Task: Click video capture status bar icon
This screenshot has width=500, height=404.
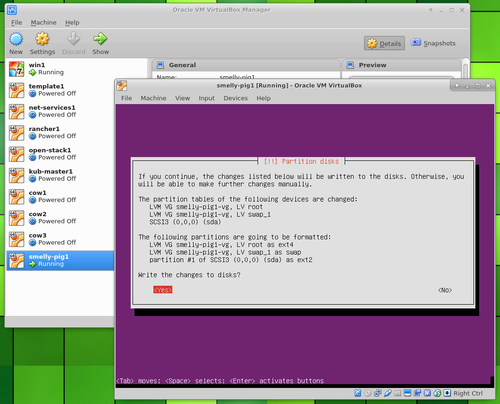Action: (417, 393)
